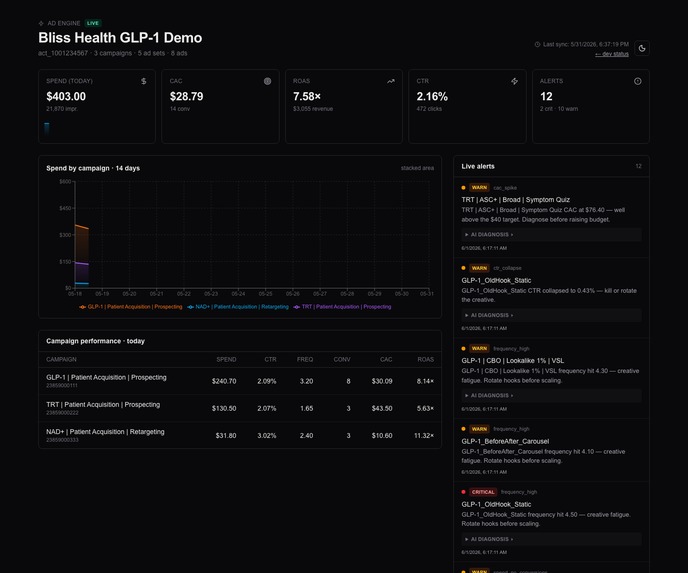
Task: Click the $43.50 CAC cell
Action: pos(382,408)
